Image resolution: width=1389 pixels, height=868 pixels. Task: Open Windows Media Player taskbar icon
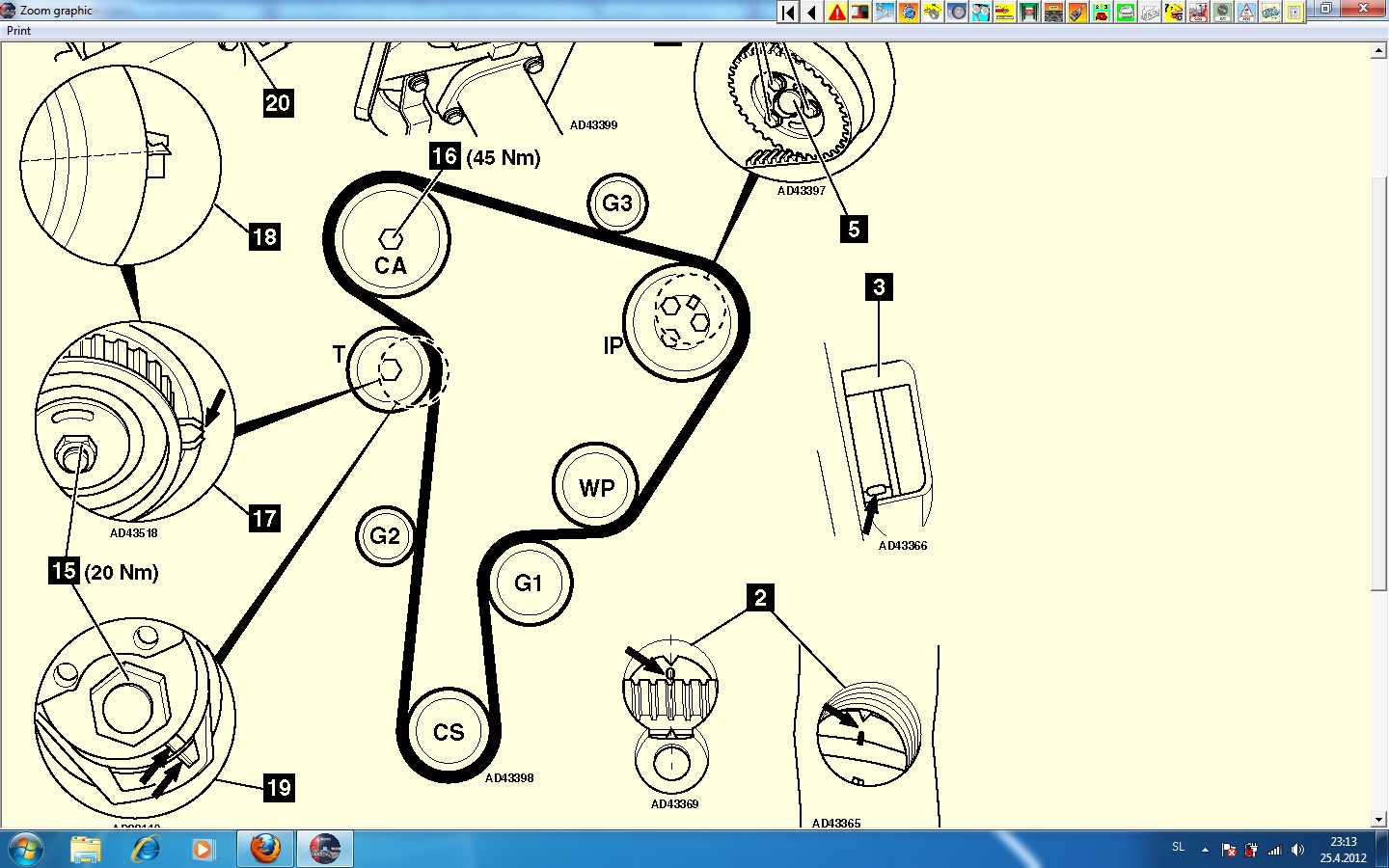pyautogui.click(x=203, y=850)
